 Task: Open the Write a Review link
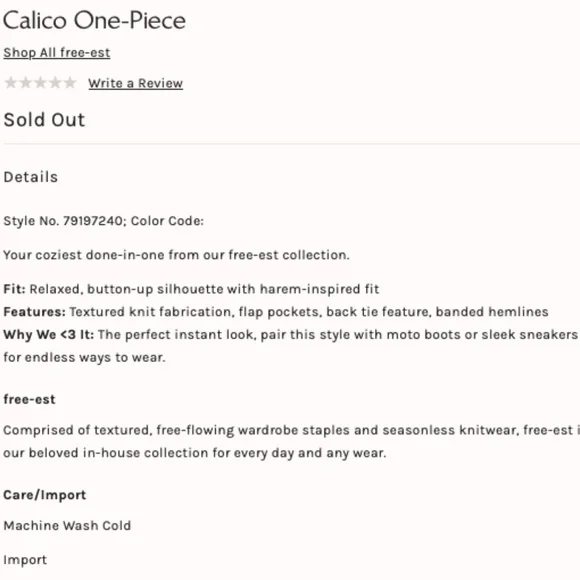135,83
